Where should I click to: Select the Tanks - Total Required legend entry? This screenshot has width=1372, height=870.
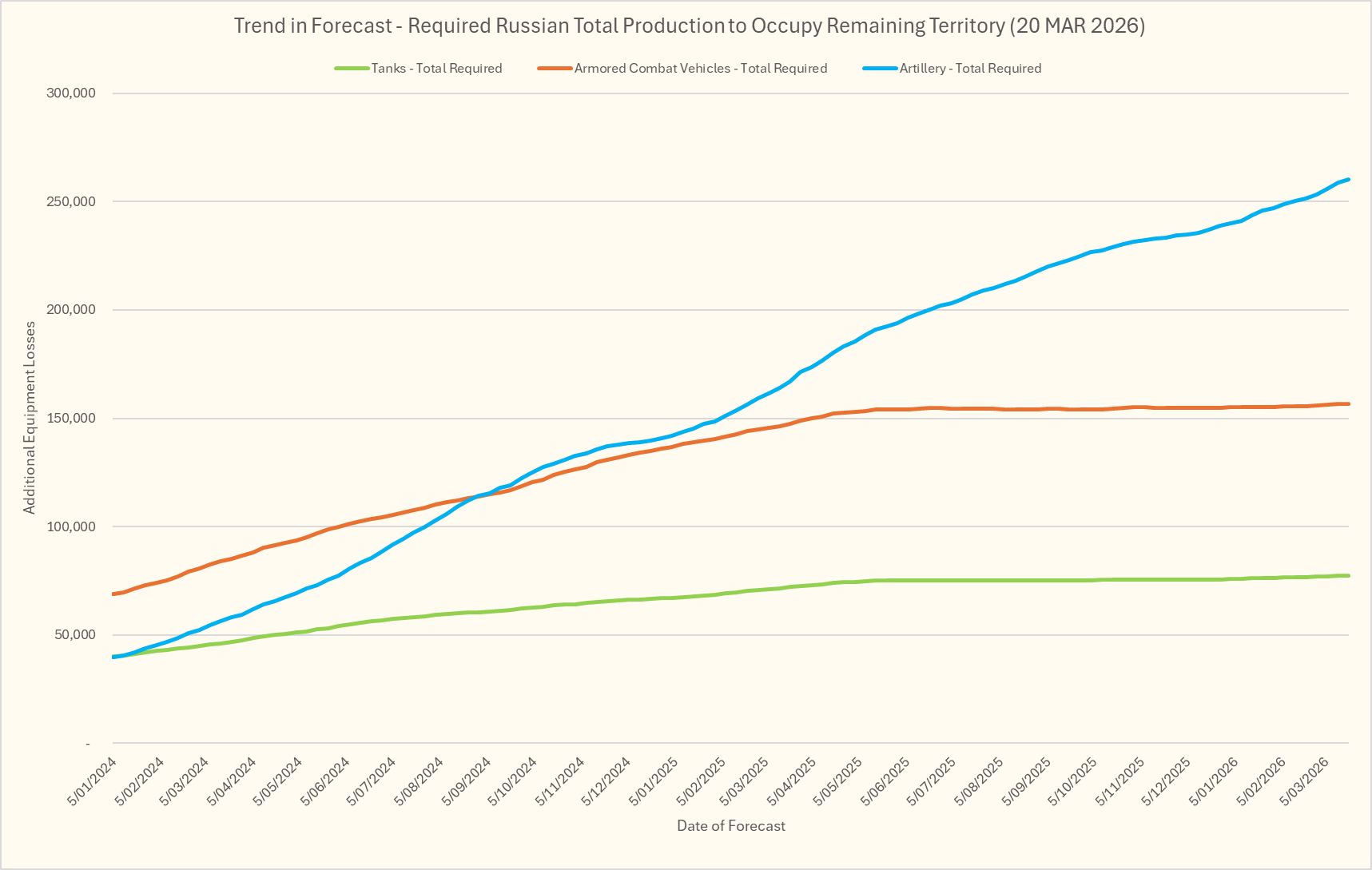click(x=436, y=69)
